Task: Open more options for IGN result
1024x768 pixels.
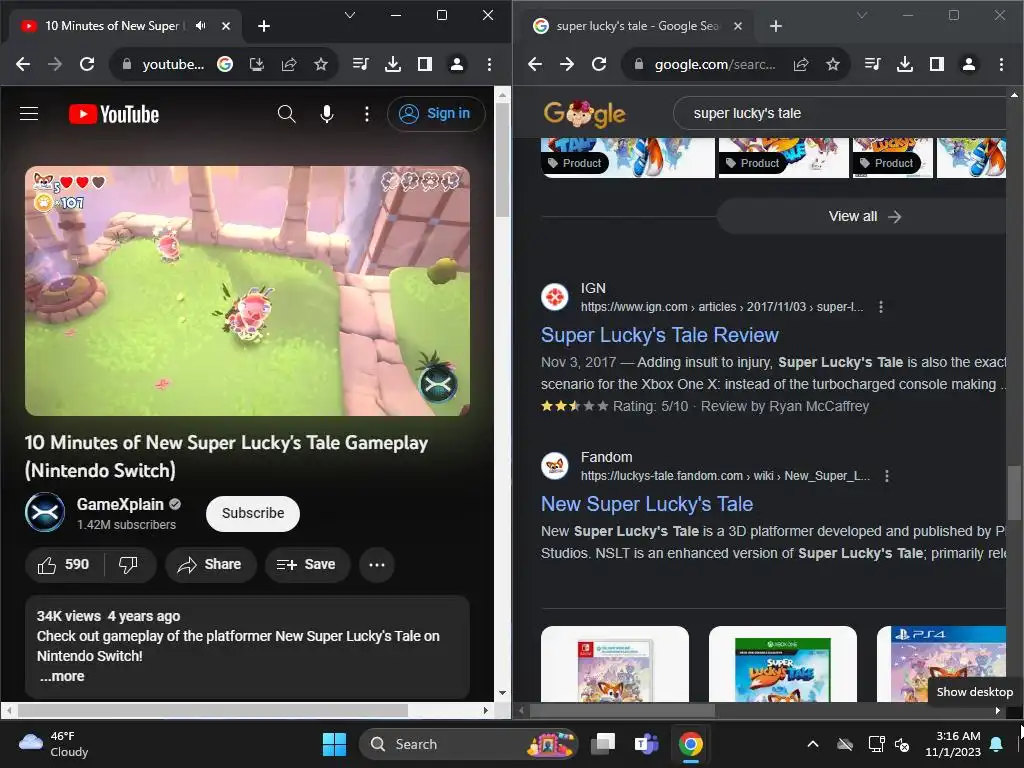Action: pyautogui.click(x=881, y=307)
